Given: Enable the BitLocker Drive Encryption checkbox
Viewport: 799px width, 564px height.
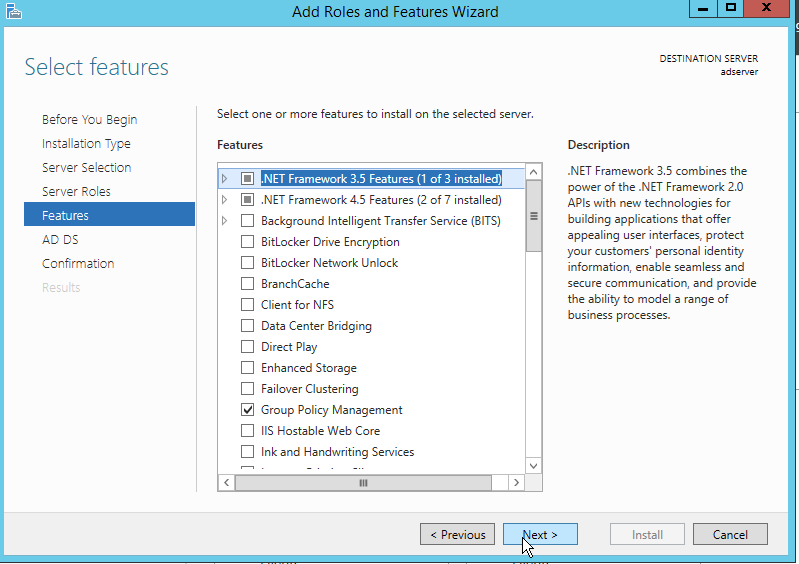Looking at the screenshot, I should coord(248,242).
